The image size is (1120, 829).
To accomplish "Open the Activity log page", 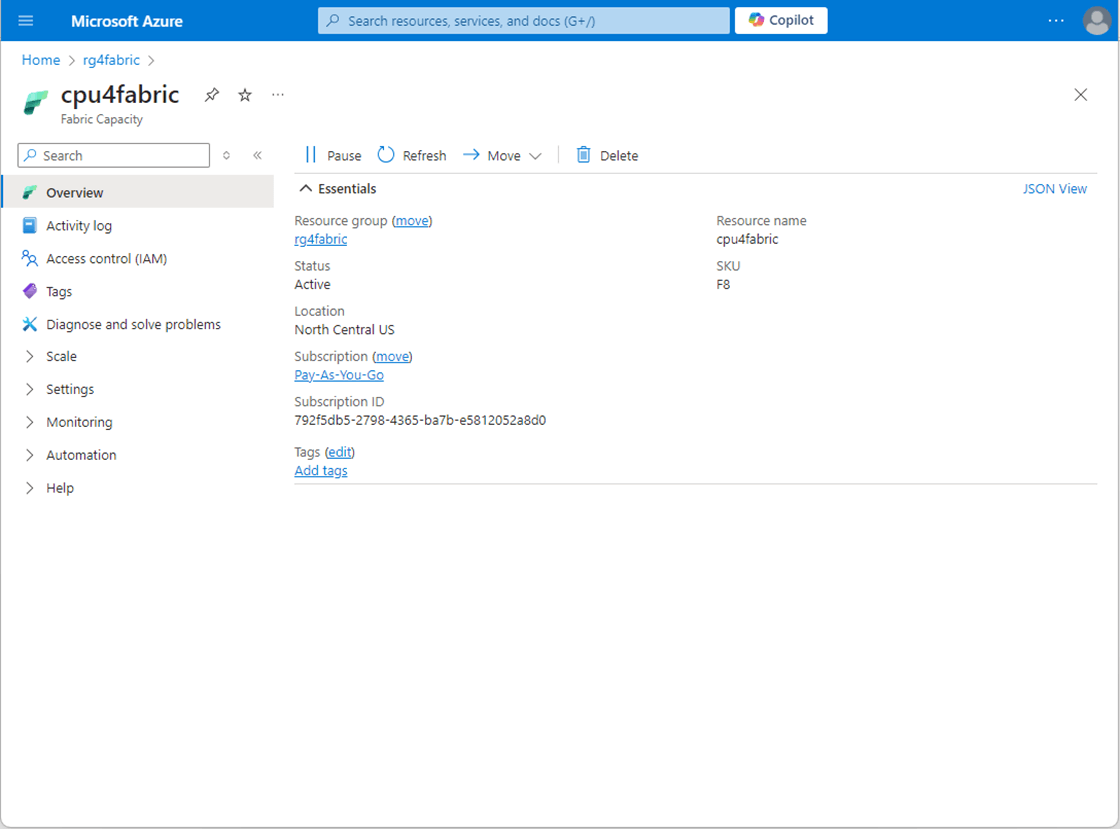I will [79, 226].
